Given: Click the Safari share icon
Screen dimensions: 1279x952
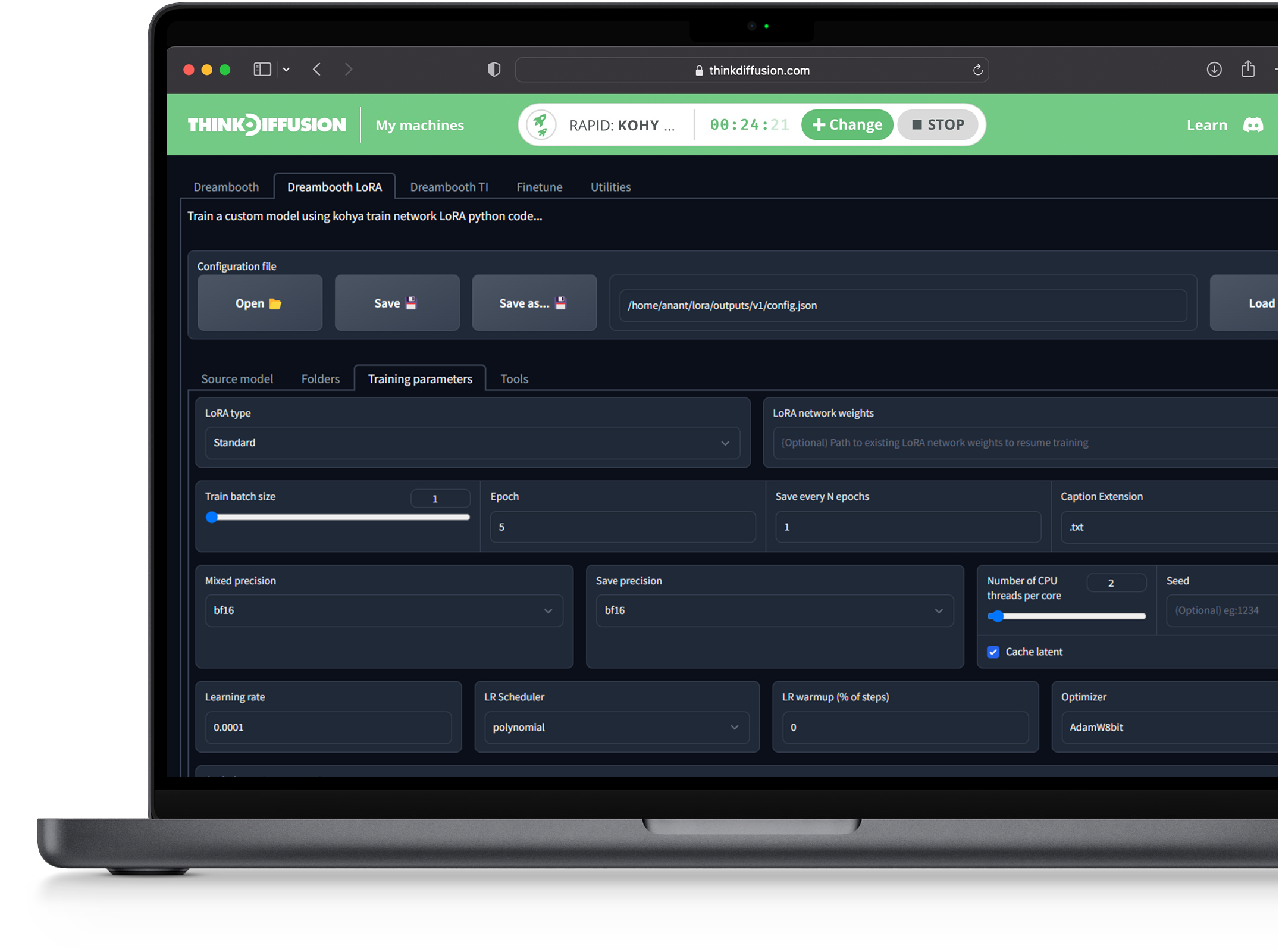Looking at the screenshot, I should [1248, 70].
